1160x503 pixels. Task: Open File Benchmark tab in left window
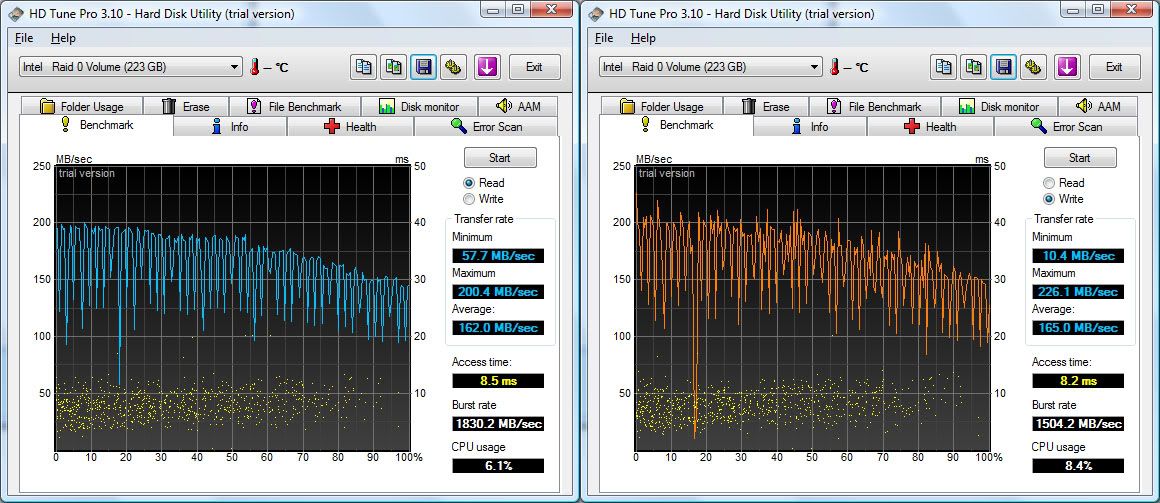point(295,107)
